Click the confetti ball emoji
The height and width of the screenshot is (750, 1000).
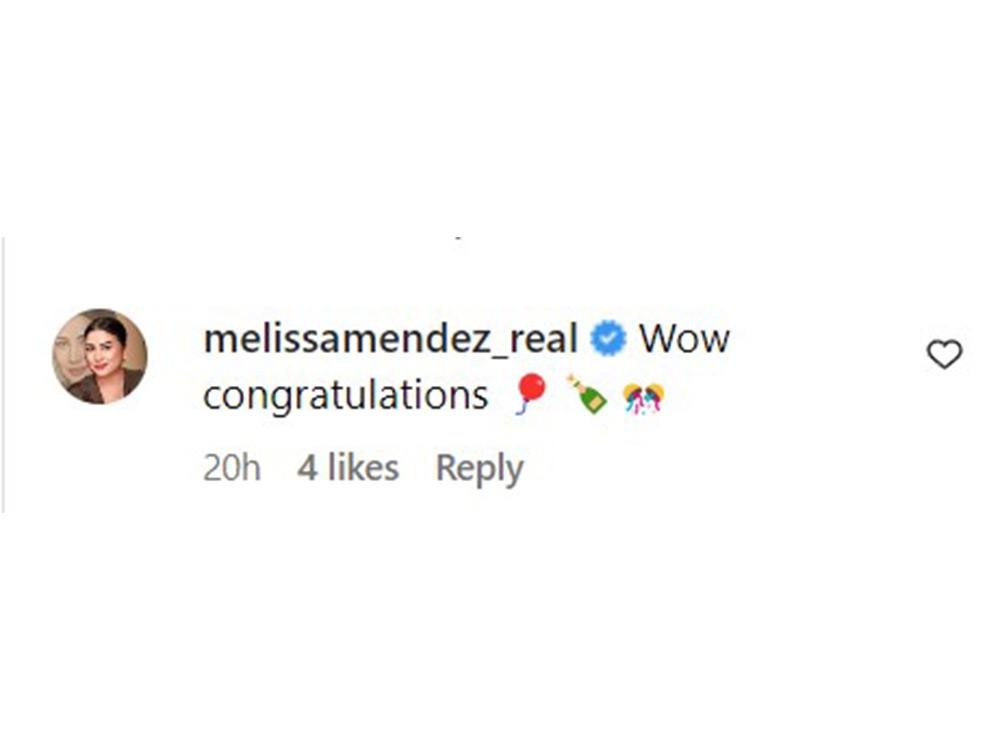644,398
